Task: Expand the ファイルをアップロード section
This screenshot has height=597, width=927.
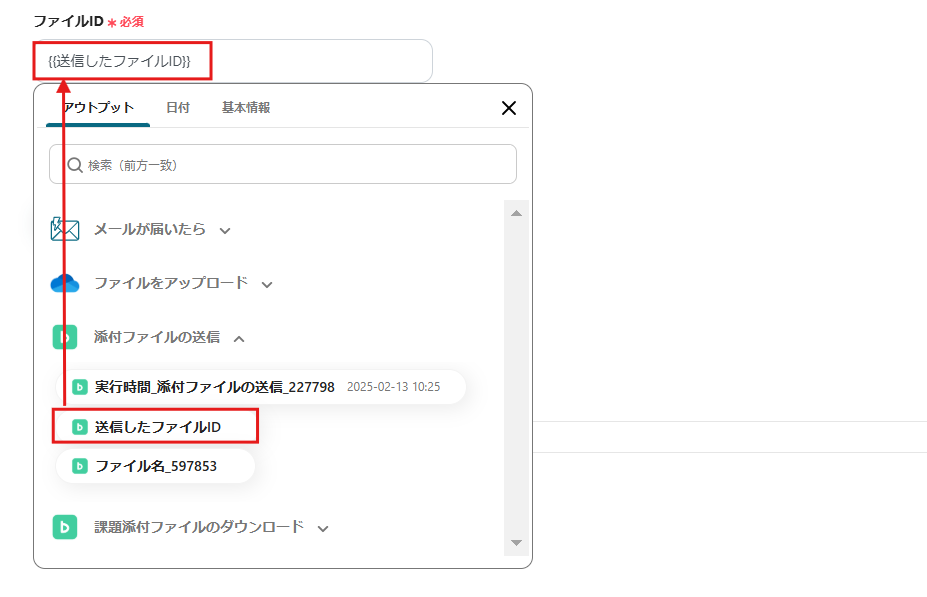Action: point(266,283)
